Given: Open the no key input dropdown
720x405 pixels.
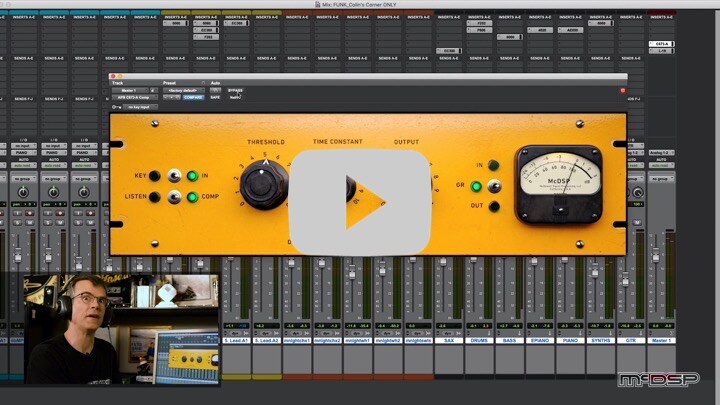Looking at the screenshot, I should 140,107.
